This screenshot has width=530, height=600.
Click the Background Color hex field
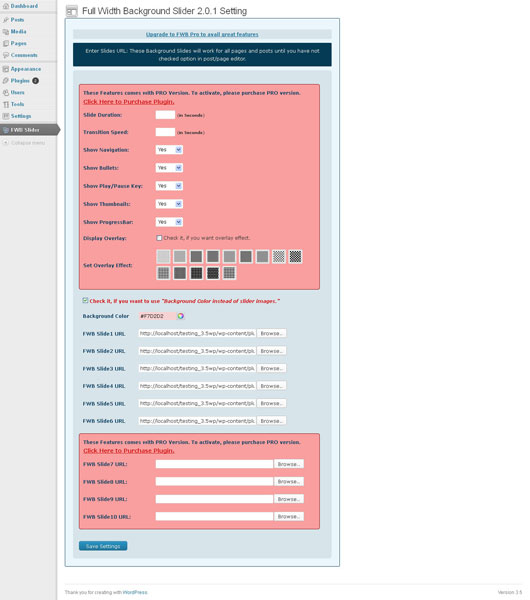(158, 316)
